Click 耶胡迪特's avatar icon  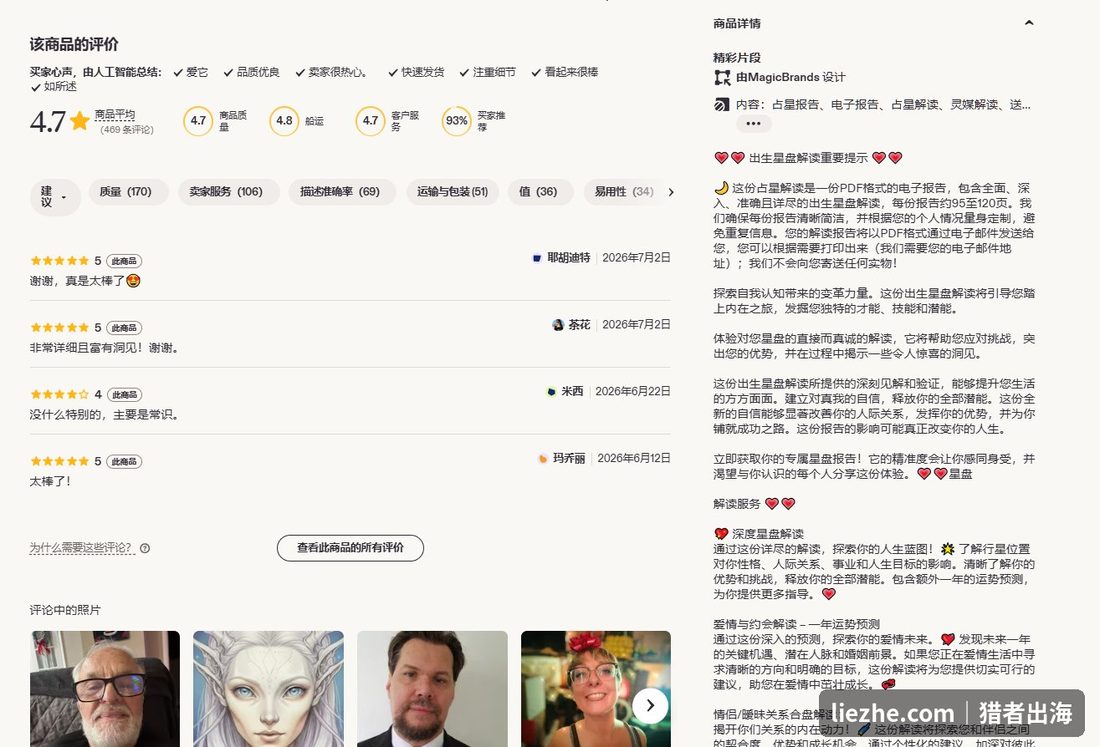537,258
